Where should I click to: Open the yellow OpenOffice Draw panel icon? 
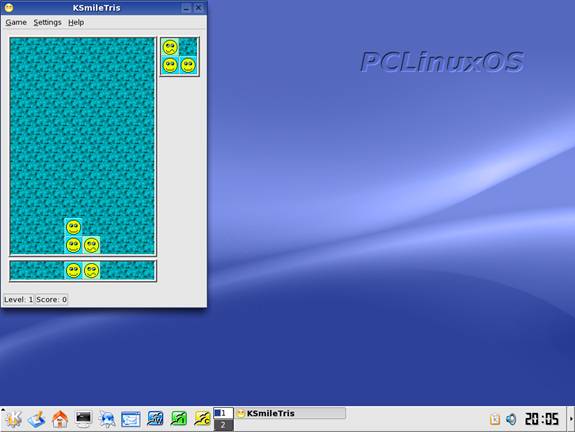pyautogui.click(x=202, y=419)
